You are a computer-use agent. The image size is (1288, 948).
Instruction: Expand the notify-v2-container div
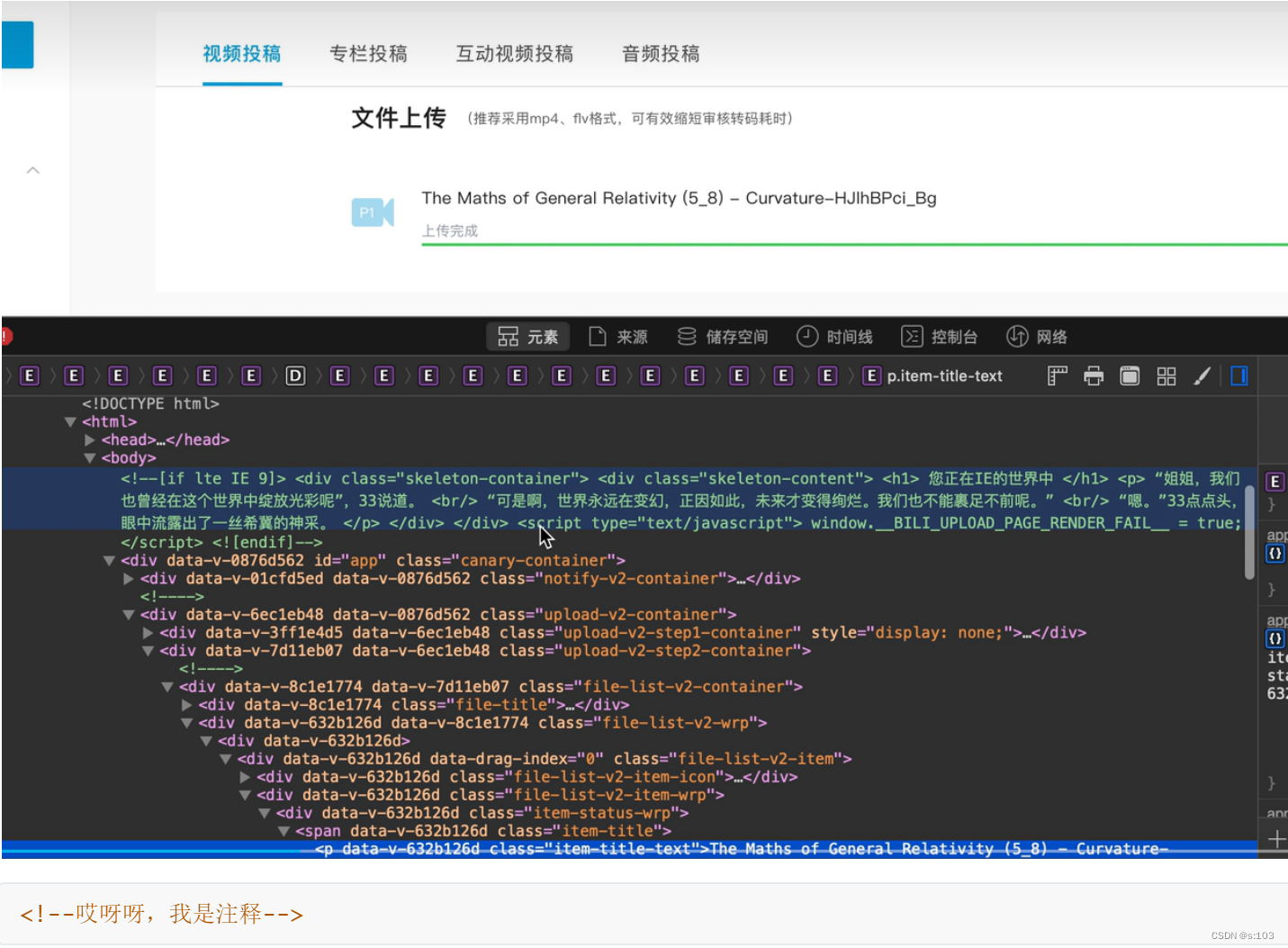(x=129, y=579)
